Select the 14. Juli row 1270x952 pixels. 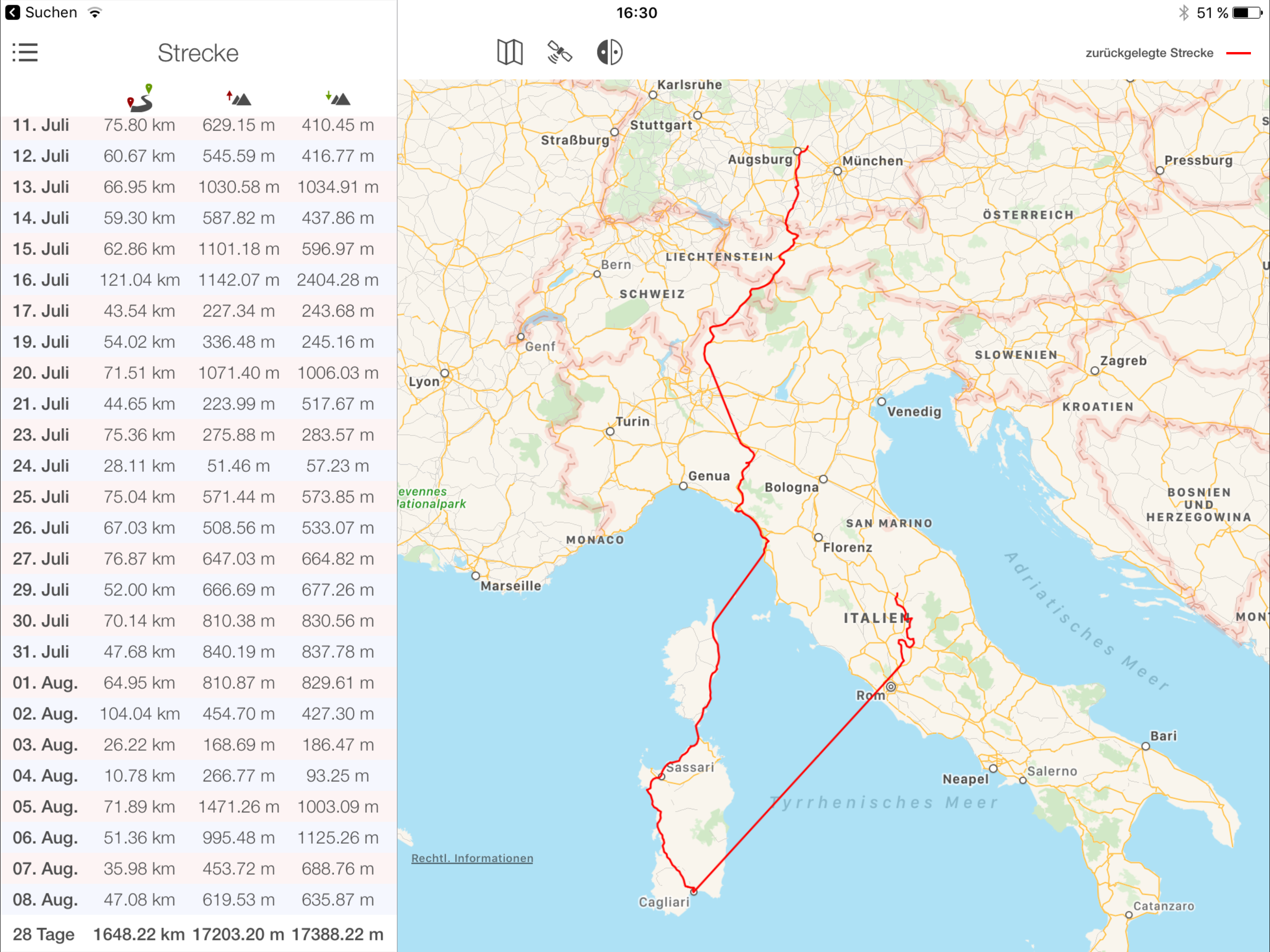pos(198,218)
